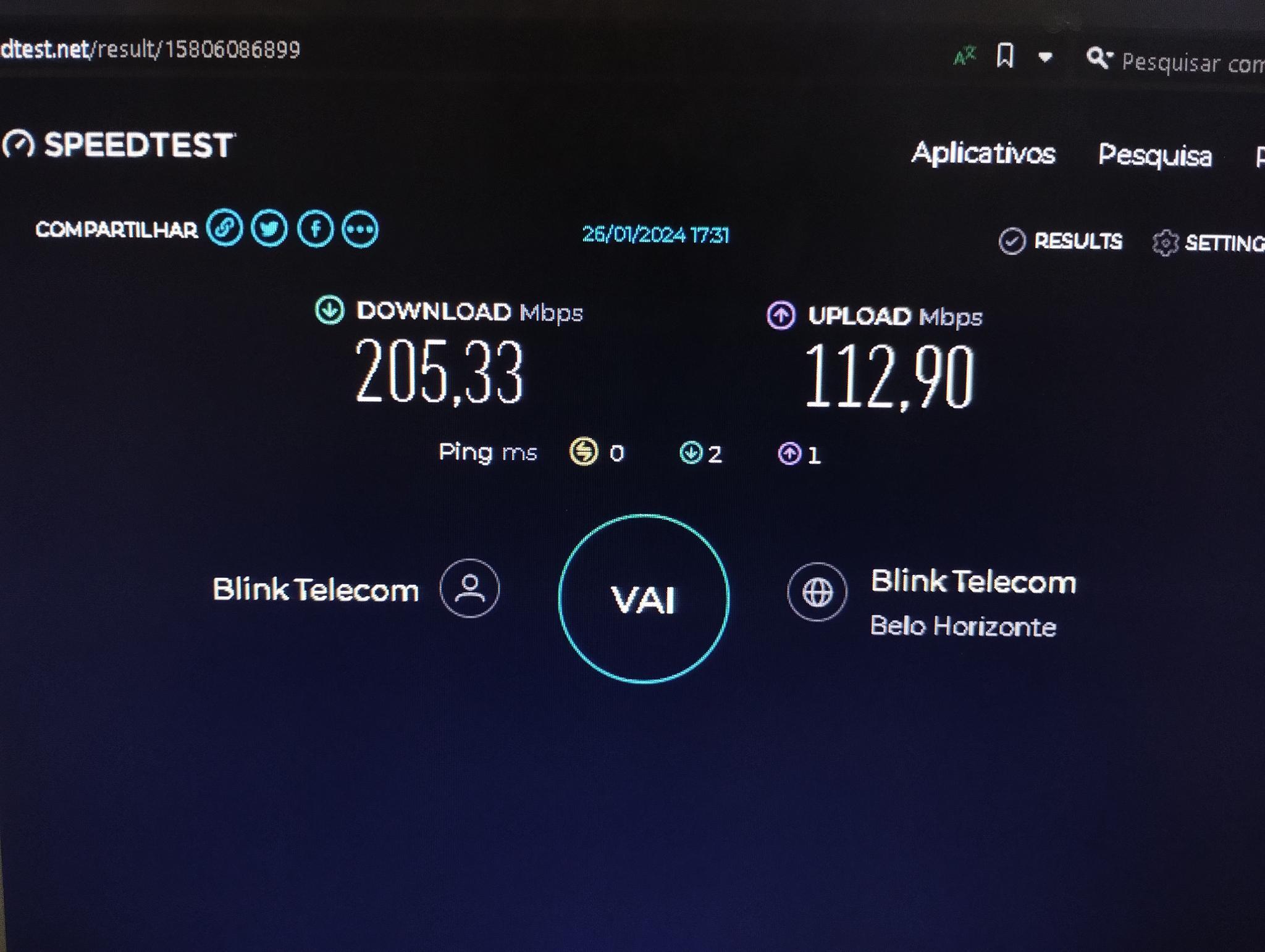Click the result date 26/01/2024 17:31
Image resolution: width=1265 pixels, height=952 pixels.
(655, 235)
